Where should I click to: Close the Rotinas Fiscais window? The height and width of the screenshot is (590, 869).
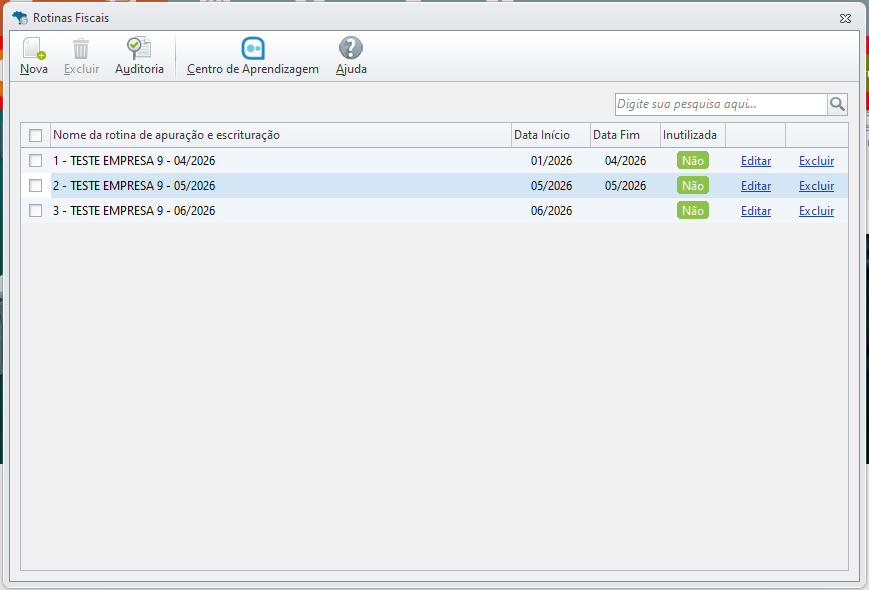pyautogui.click(x=845, y=18)
